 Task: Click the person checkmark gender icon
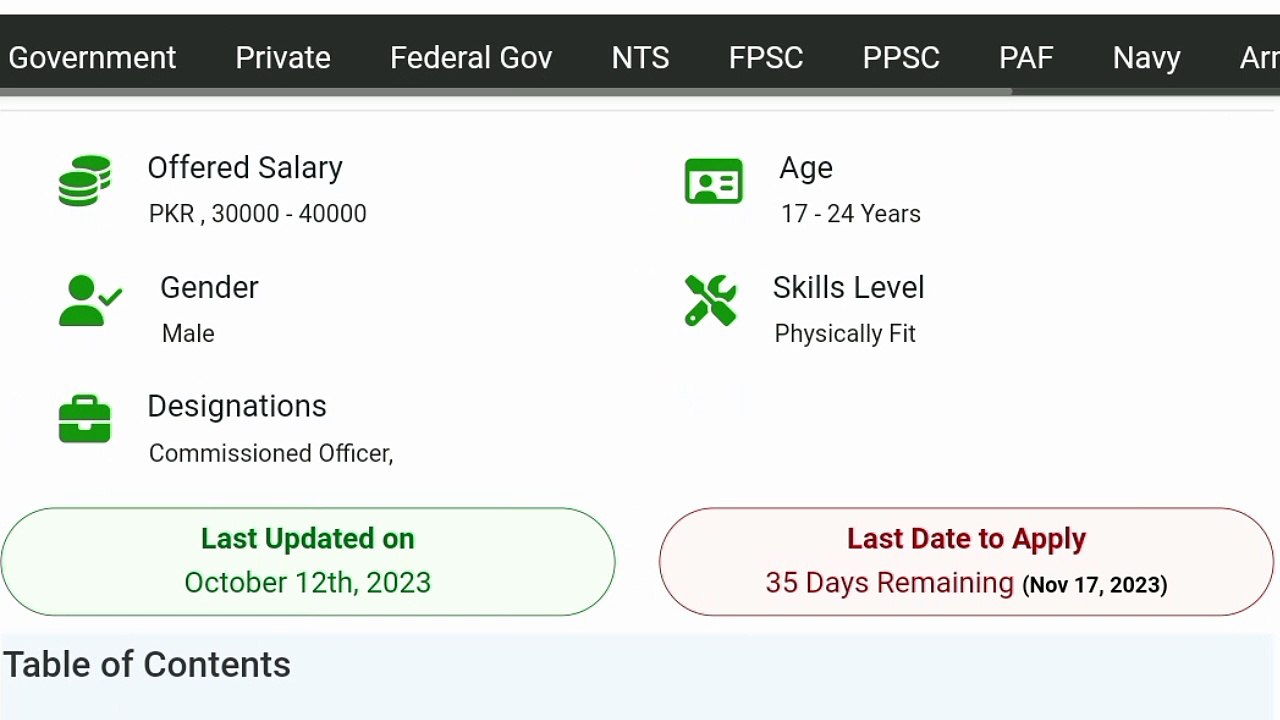[x=90, y=301]
